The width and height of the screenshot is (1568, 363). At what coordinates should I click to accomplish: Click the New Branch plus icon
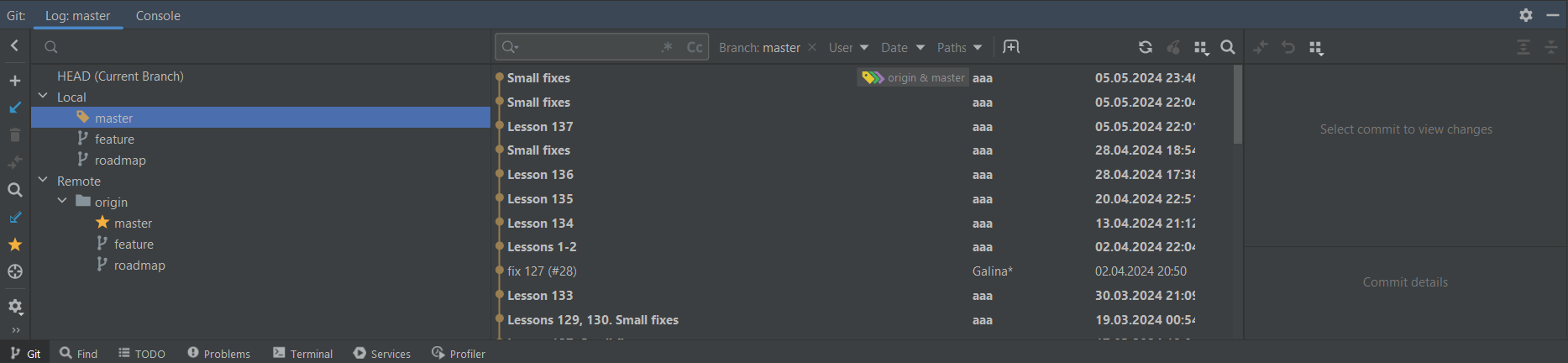click(x=15, y=81)
